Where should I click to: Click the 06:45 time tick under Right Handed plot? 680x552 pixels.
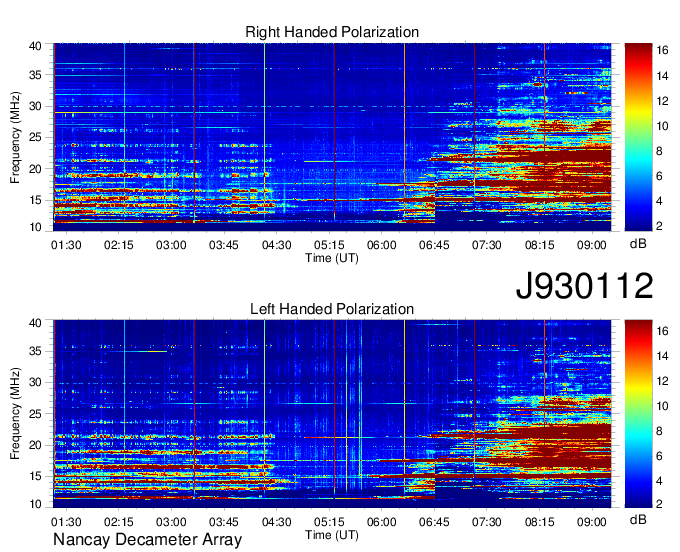(x=434, y=245)
